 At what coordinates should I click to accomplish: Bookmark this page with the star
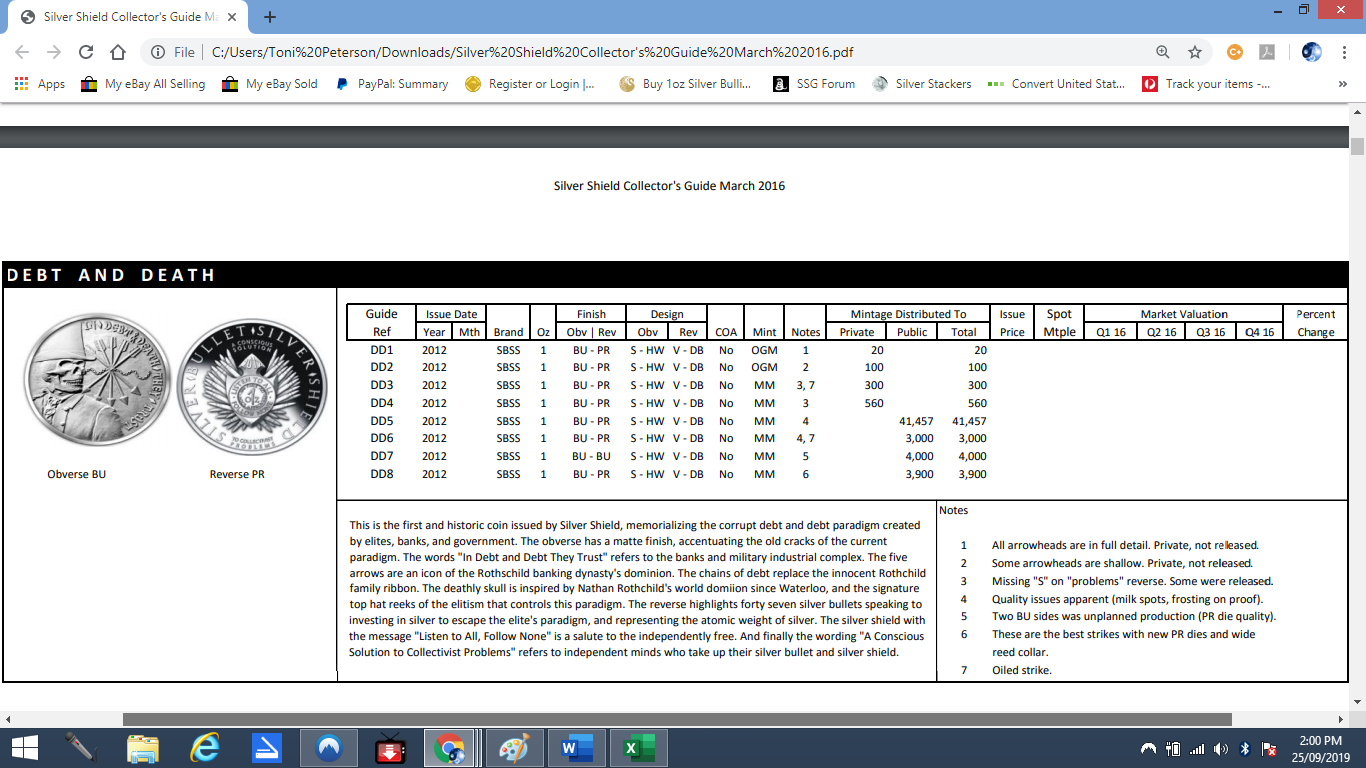(1194, 52)
